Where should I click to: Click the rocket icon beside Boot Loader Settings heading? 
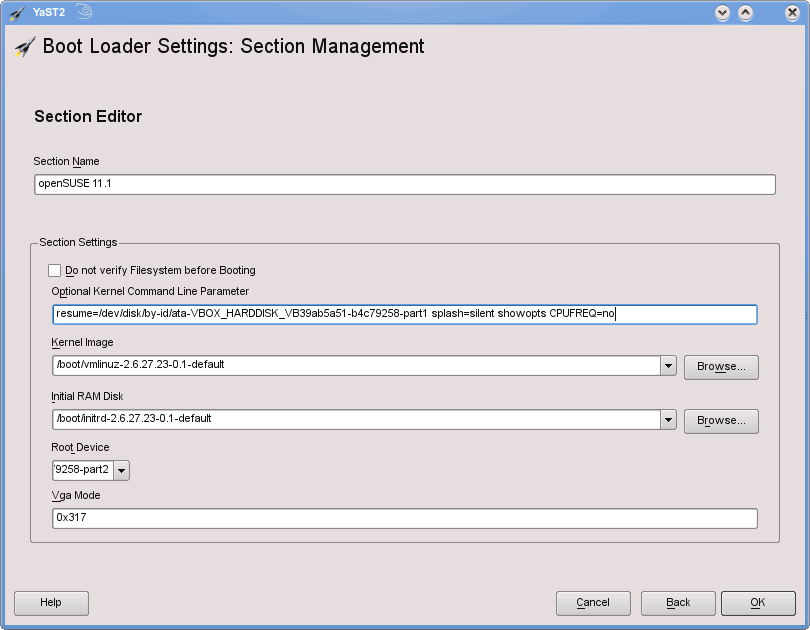[25, 46]
